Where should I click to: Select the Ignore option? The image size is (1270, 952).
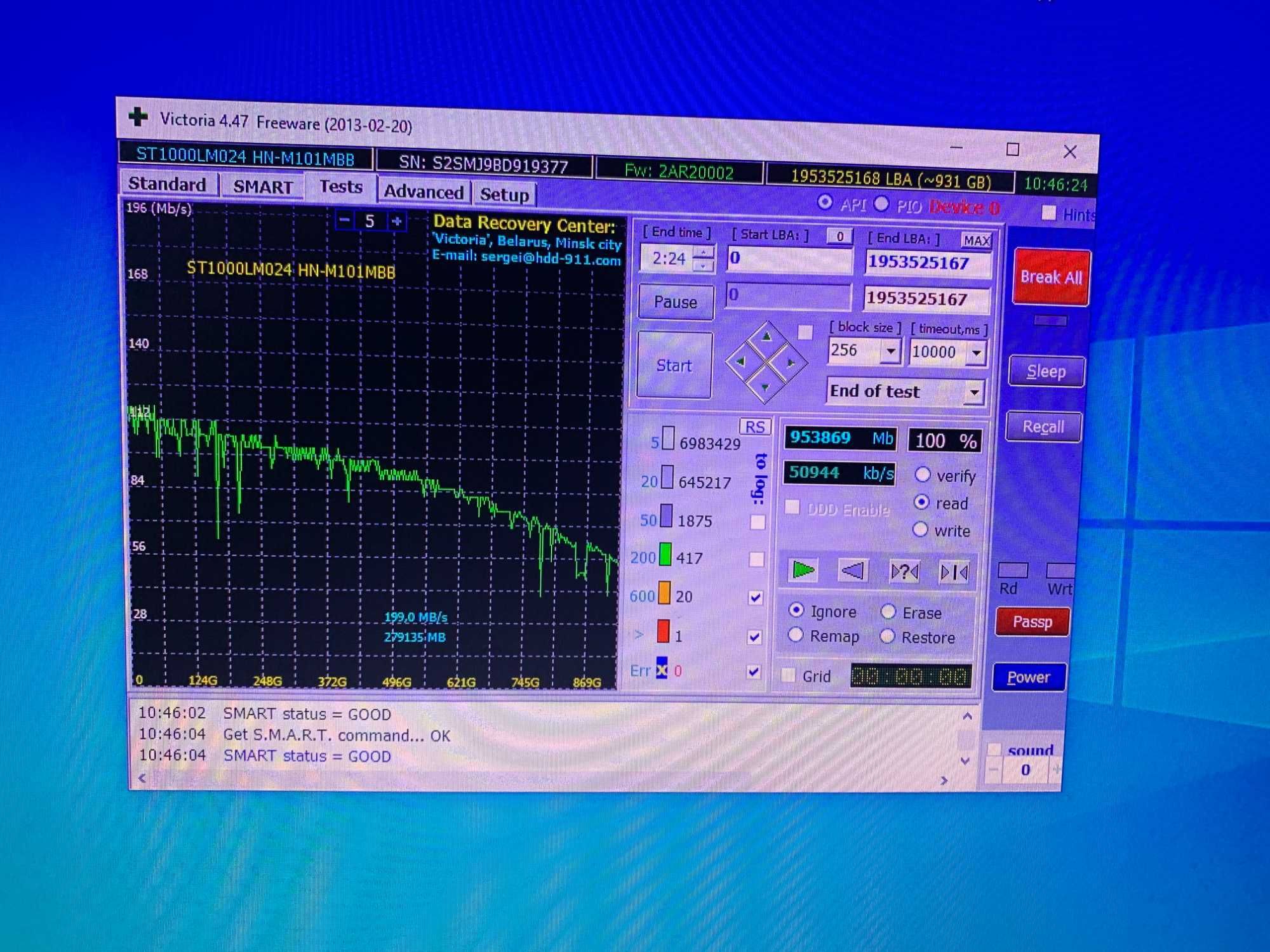[x=796, y=610]
